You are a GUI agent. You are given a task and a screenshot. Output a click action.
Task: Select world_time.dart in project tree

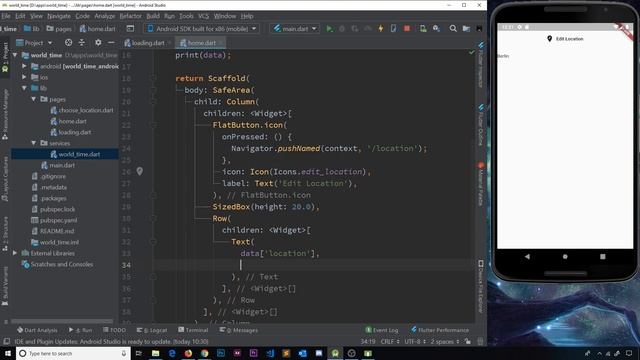click(x=75, y=154)
